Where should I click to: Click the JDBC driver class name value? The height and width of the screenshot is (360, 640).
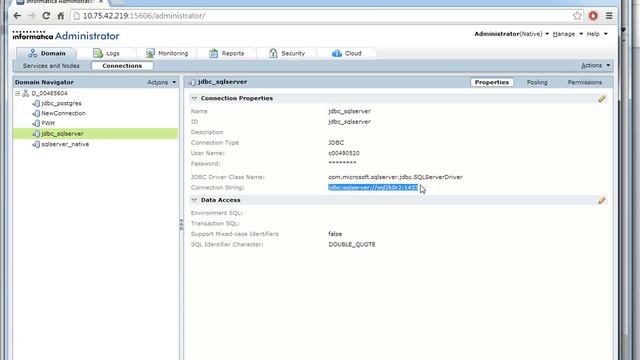click(395, 177)
